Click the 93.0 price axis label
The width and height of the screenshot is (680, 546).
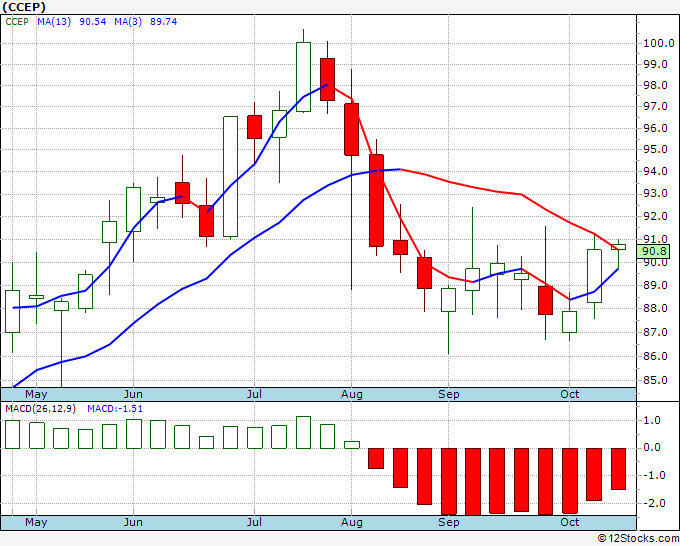655,193
